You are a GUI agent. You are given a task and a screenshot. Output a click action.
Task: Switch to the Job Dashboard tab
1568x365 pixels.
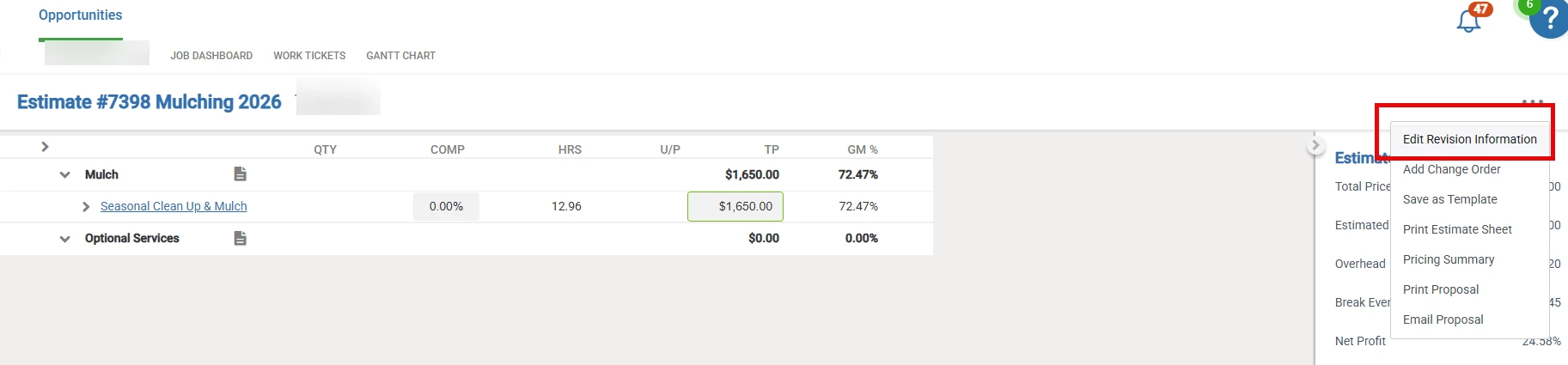[x=211, y=56]
